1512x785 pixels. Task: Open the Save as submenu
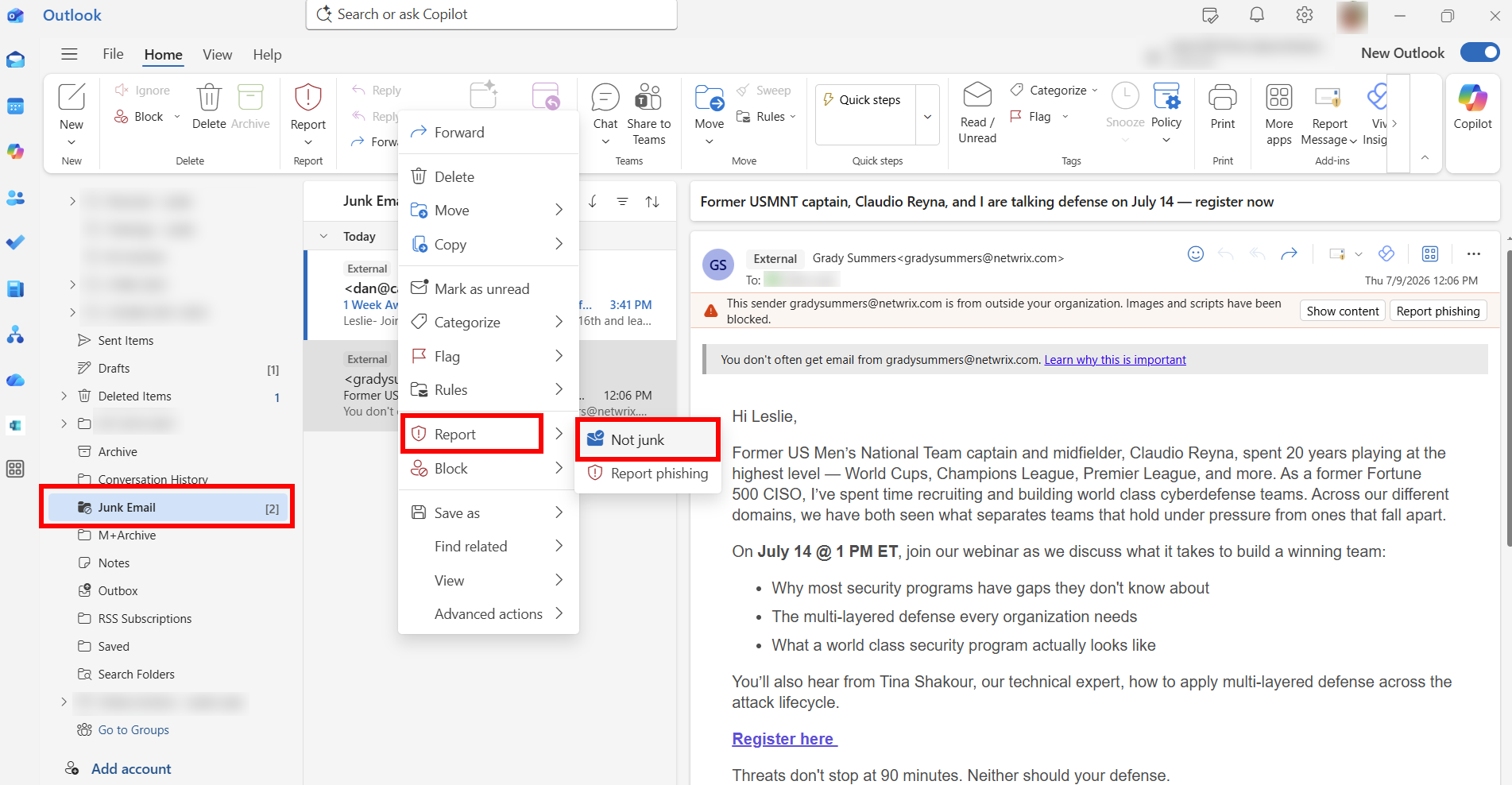488,513
